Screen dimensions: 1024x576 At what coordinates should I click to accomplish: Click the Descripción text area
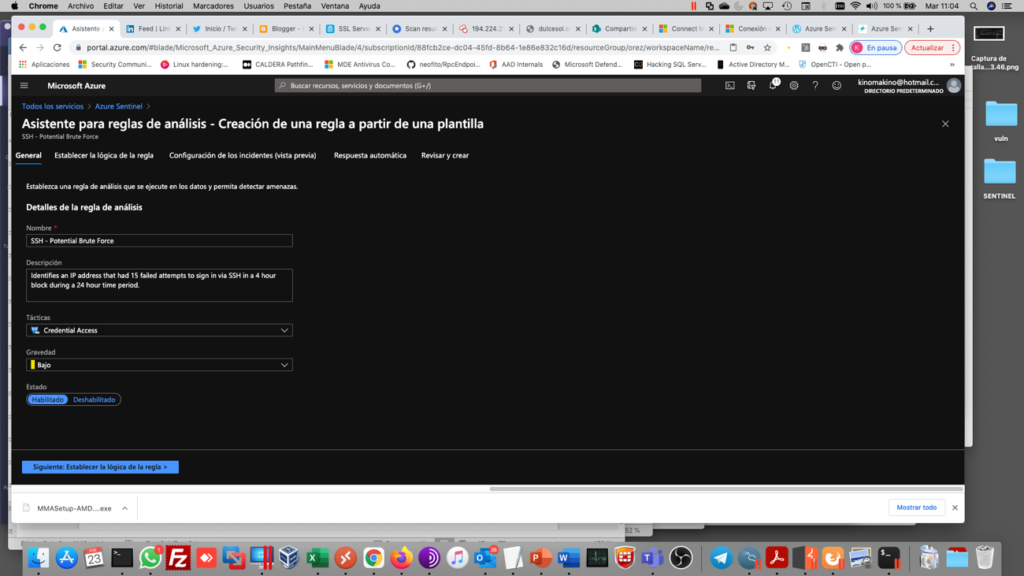point(160,284)
